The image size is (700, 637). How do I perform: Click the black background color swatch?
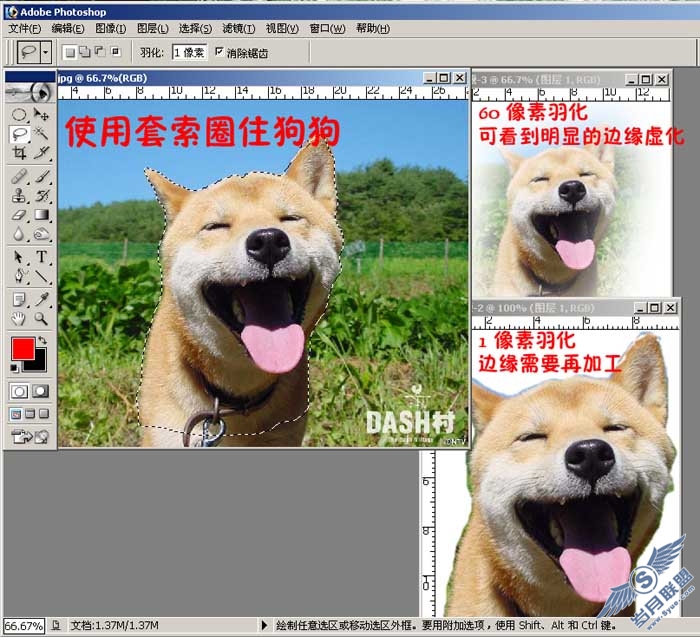pyautogui.click(x=38, y=364)
